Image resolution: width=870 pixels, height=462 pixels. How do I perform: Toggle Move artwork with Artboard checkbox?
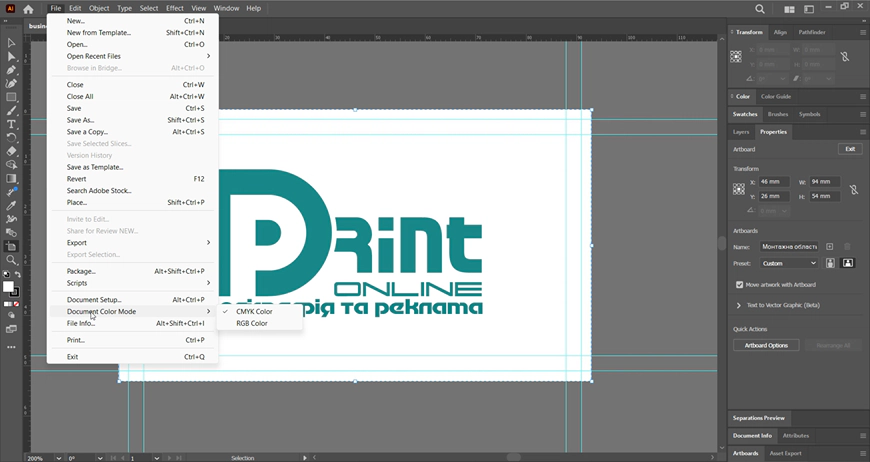pyautogui.click(x=739, y=285)
